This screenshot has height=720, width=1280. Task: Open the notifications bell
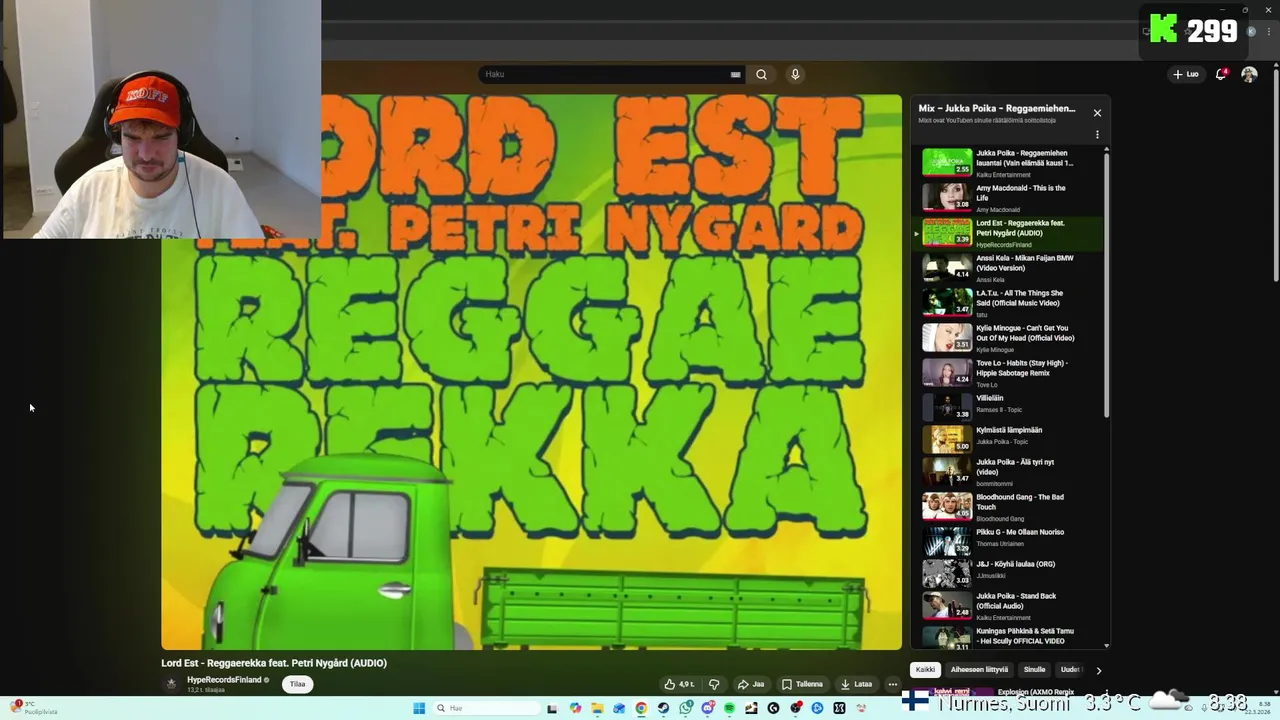1221,74
